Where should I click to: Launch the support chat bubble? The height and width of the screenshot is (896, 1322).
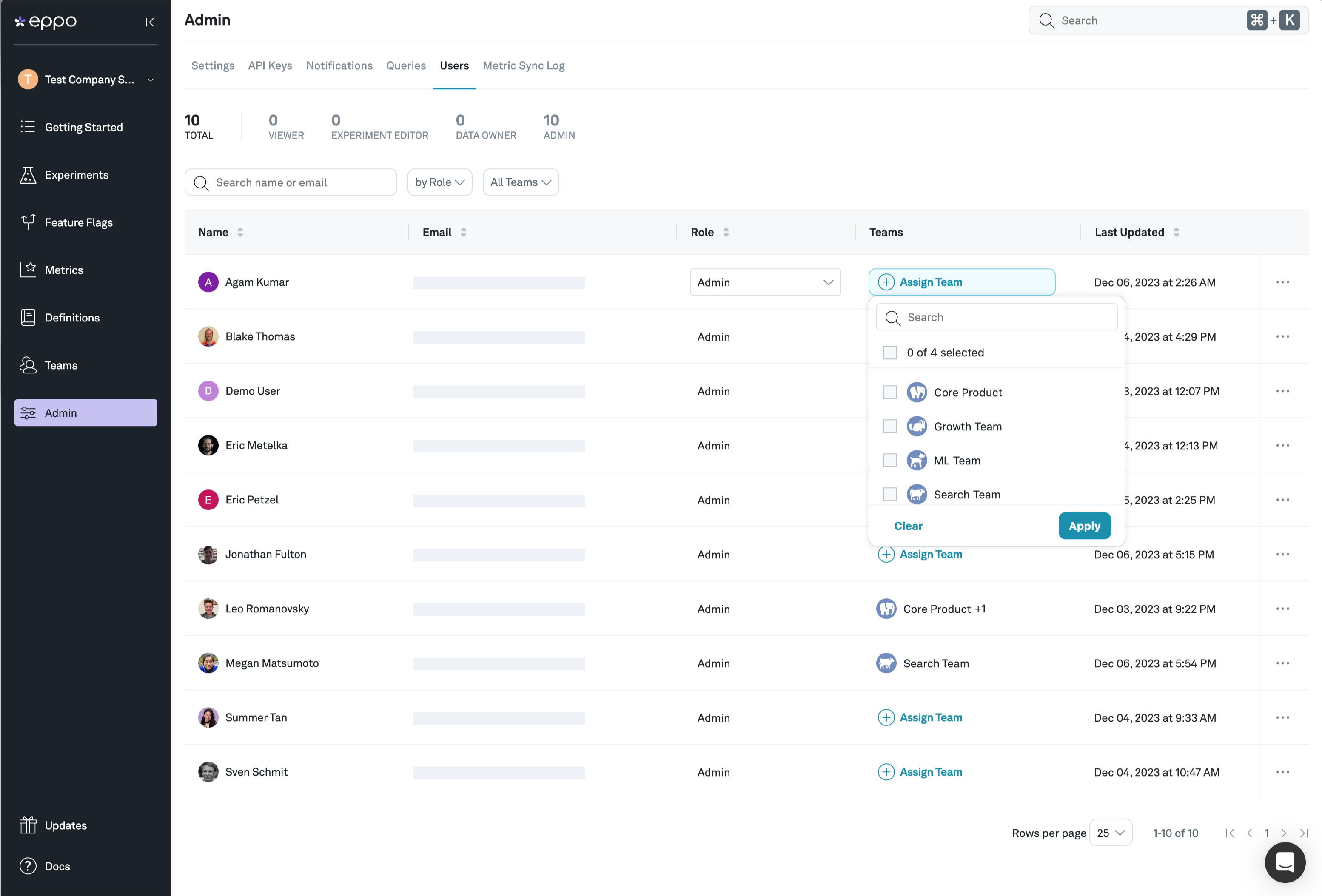click(1285, 862)
